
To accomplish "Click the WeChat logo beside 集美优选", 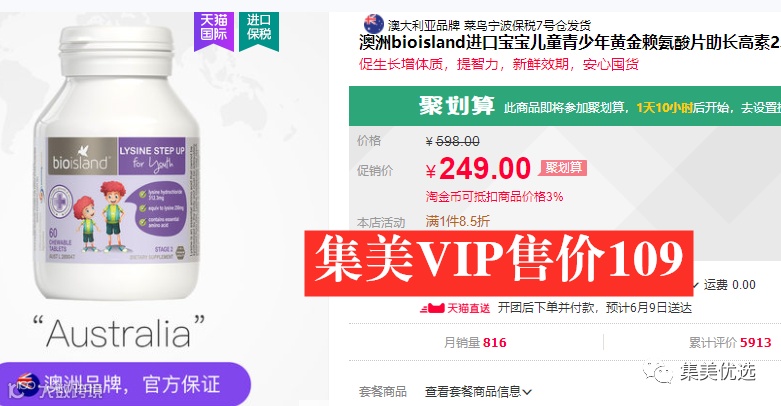I will tap(658, 372).
